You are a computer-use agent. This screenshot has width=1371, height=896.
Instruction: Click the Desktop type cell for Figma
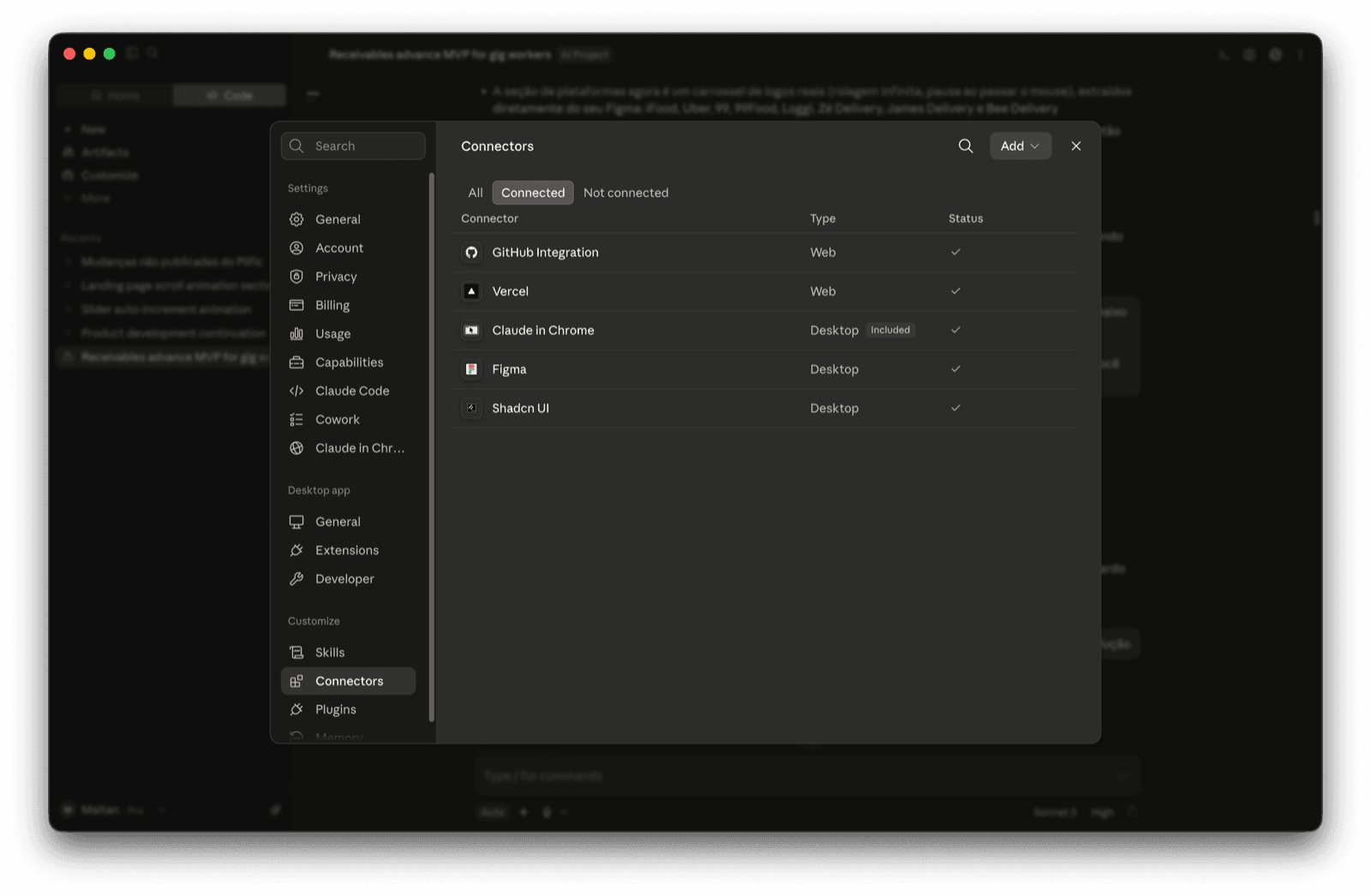834,369
